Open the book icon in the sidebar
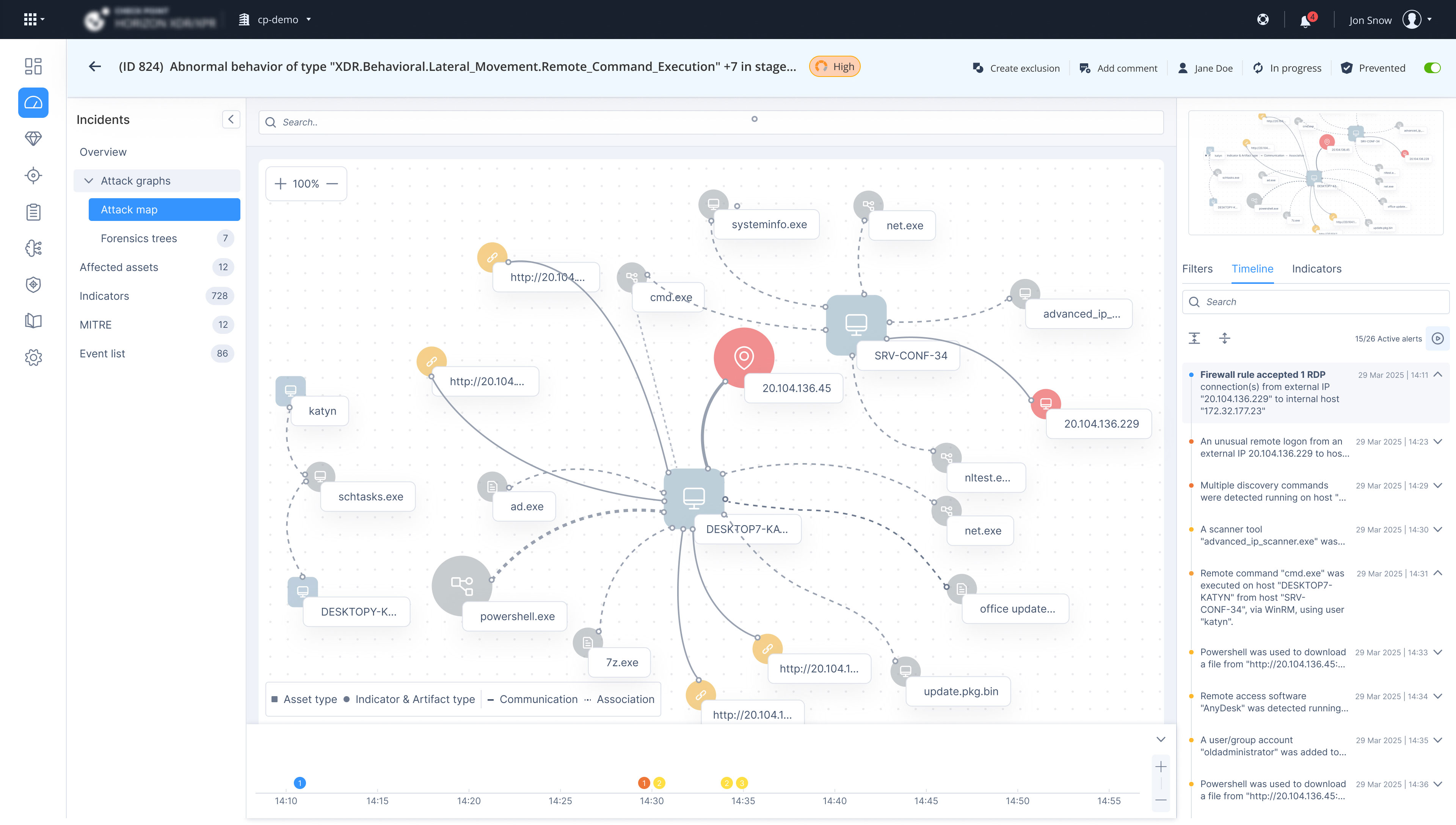The image size is (1456, 825). pyautogui.click(x=33, y=321)
